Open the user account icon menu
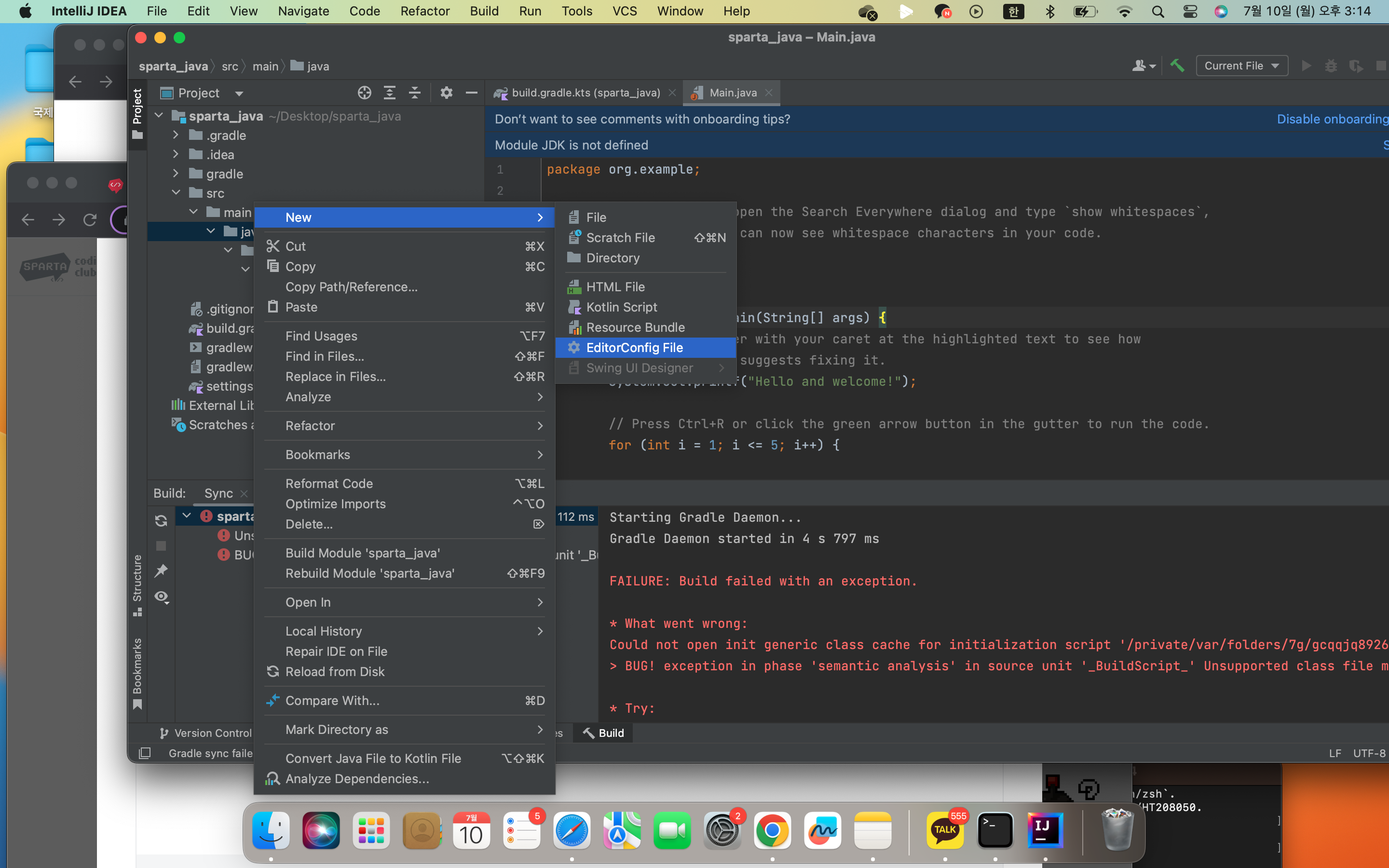This screenshot has width=1389, height=868. click(x=1144, y=66)
